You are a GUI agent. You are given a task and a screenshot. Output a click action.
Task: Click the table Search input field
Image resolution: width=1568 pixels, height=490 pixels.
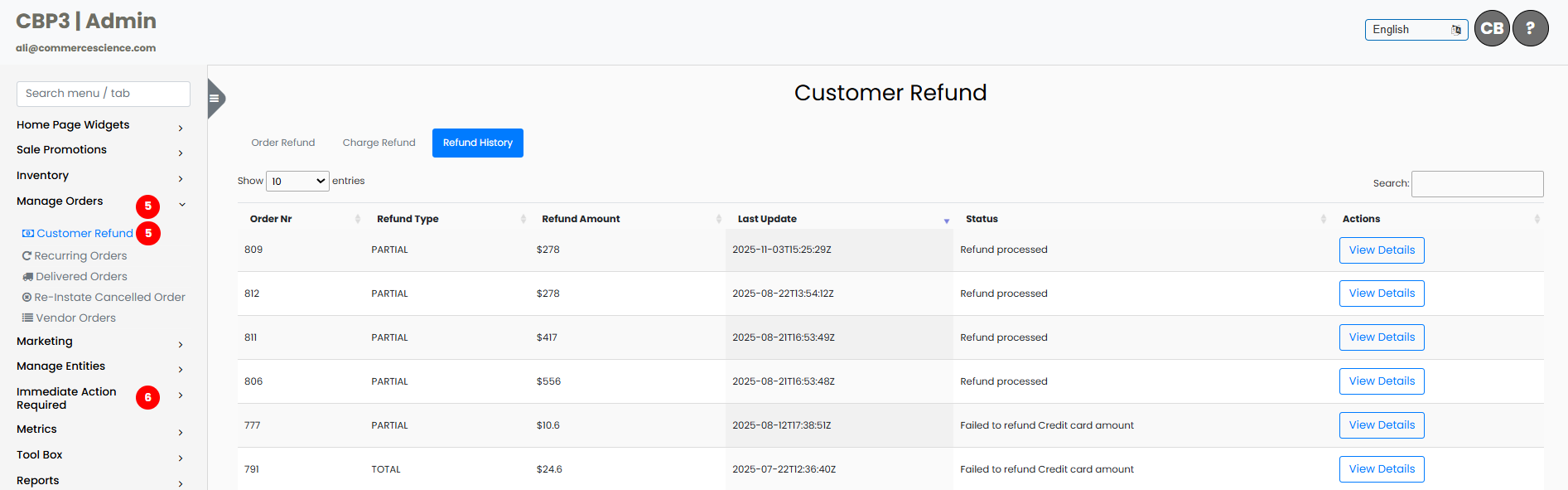(x=1477, y=184)
